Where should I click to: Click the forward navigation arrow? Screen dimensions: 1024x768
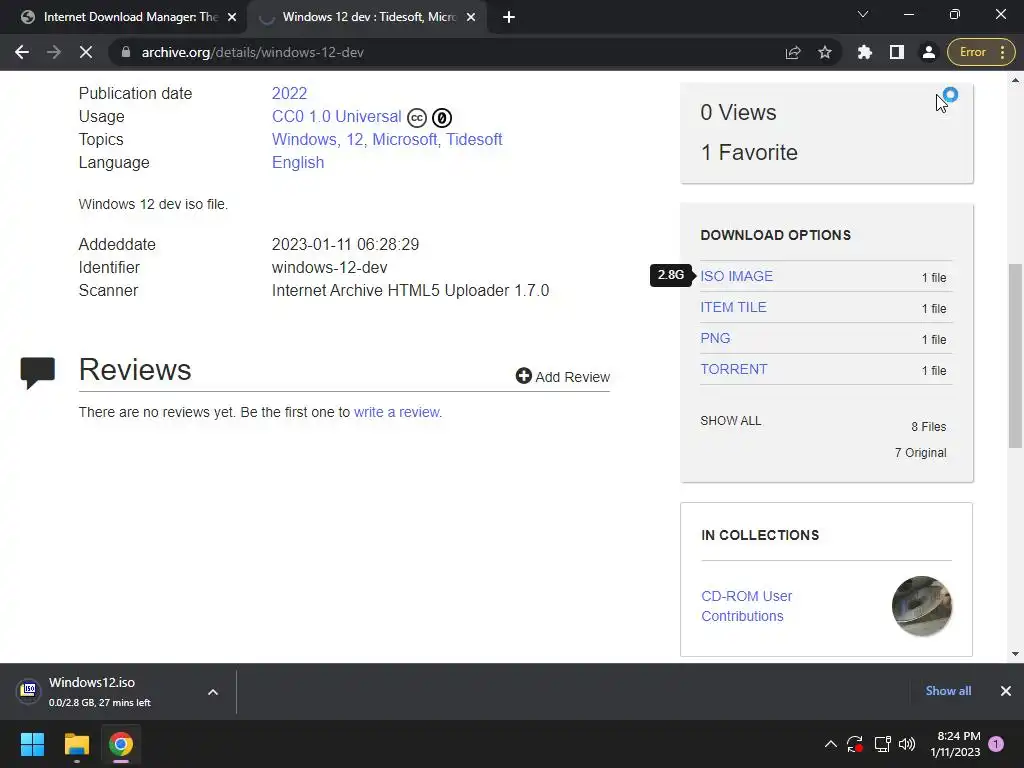tap(54, 52)
